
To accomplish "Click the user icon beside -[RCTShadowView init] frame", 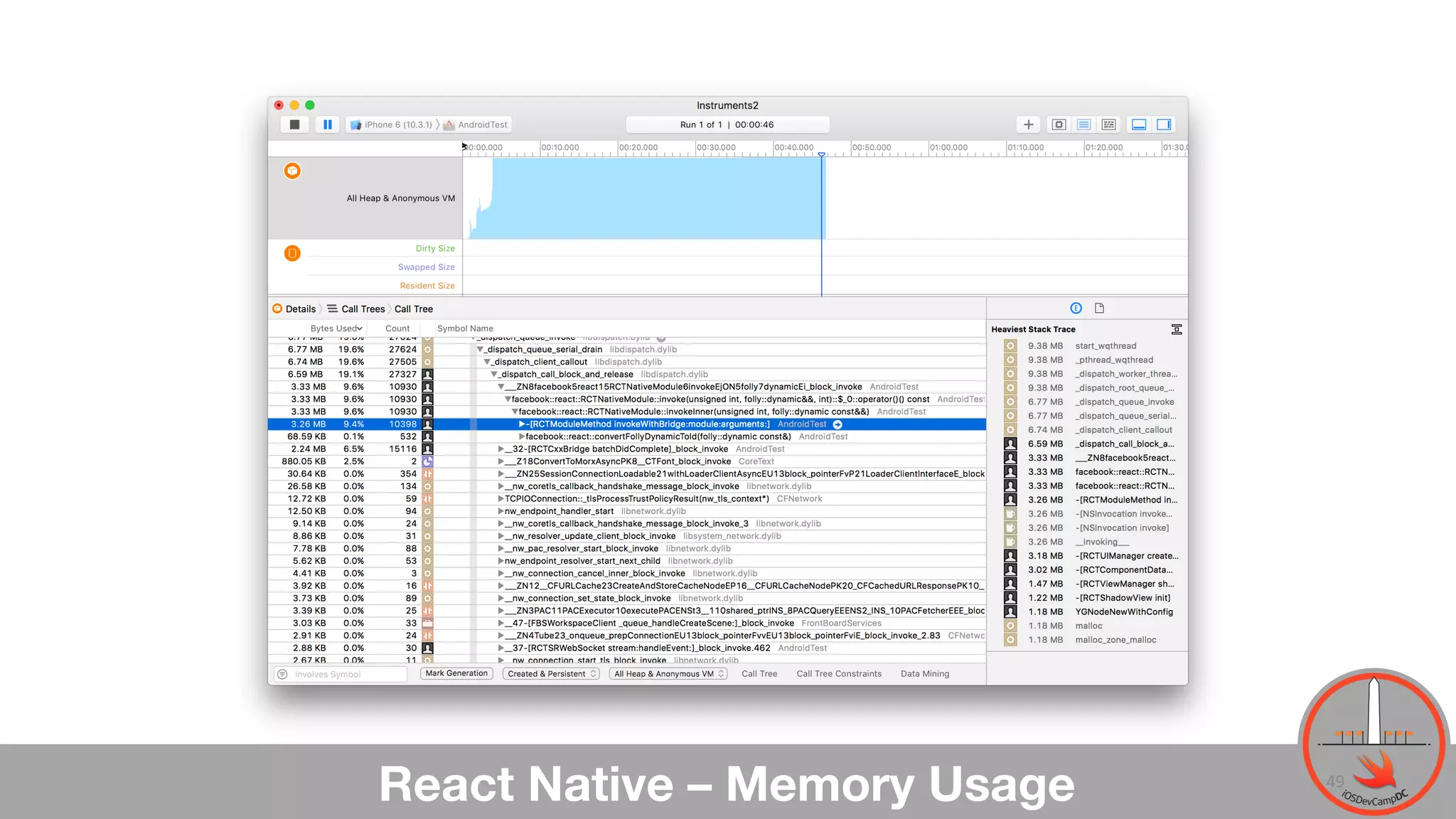I will (1010, 598).
